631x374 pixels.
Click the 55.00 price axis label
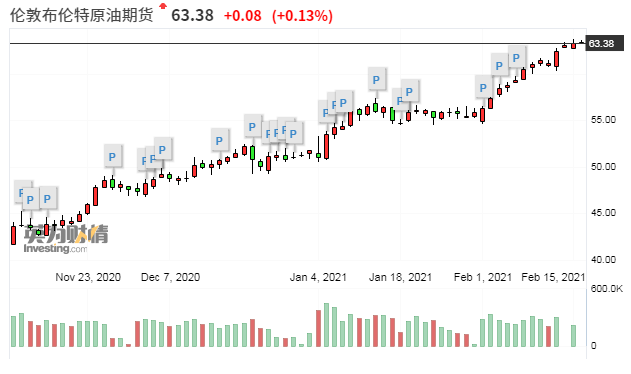tap(603, 120)
